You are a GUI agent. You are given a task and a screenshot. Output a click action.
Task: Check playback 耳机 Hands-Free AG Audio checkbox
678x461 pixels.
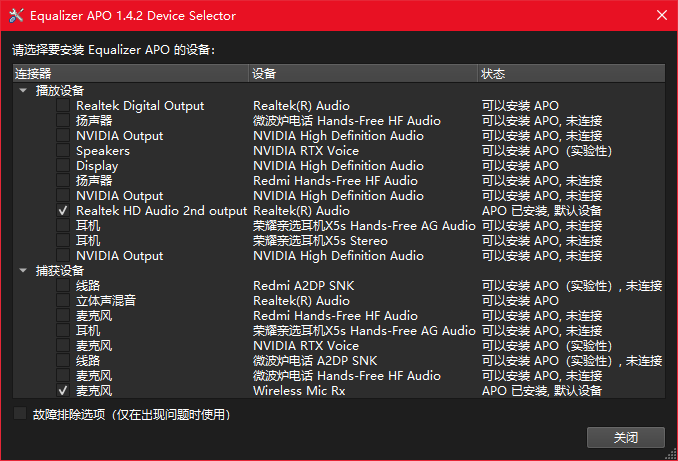[x=63, y=225]
